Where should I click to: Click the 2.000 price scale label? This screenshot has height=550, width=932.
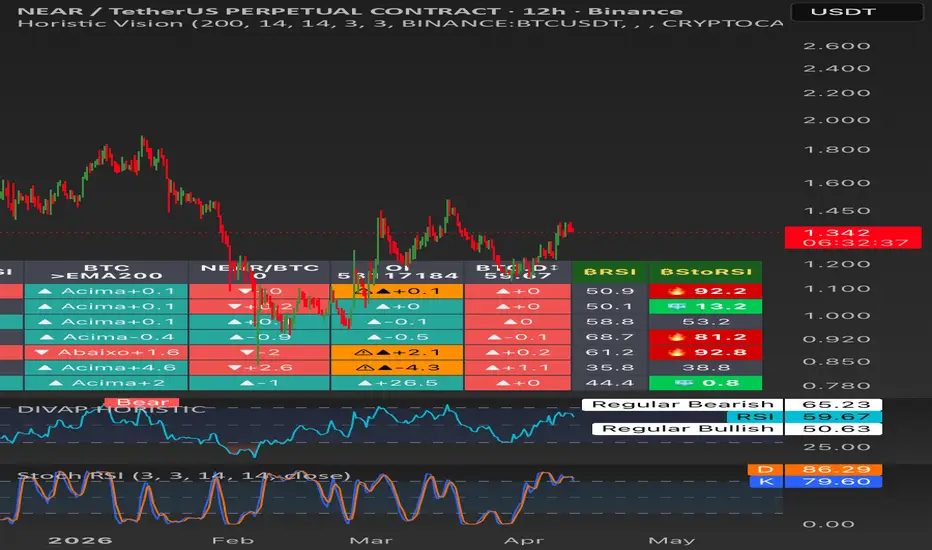point(837,120)
